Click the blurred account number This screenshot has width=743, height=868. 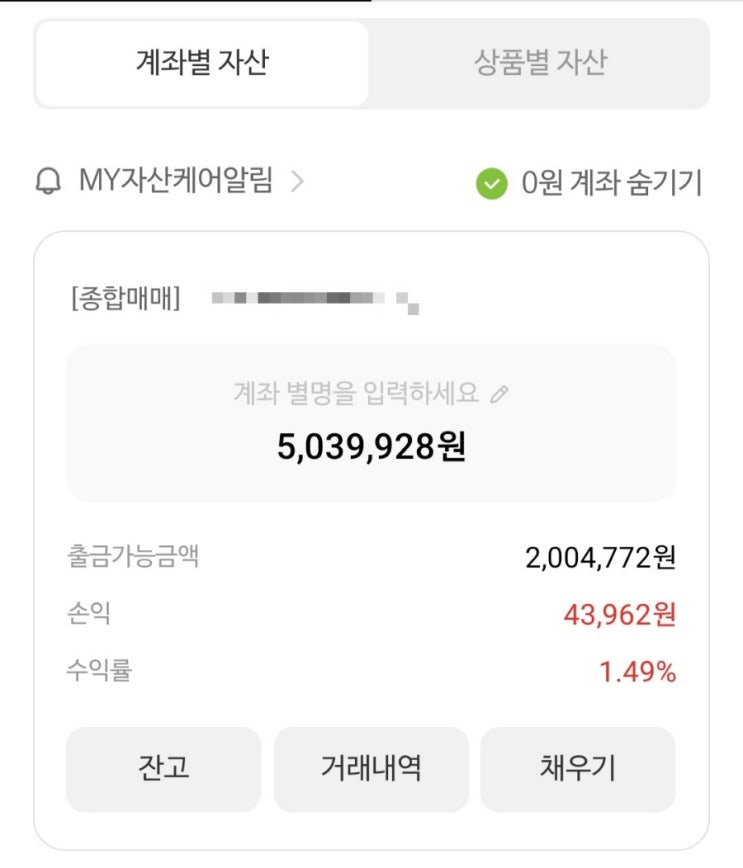314,299
